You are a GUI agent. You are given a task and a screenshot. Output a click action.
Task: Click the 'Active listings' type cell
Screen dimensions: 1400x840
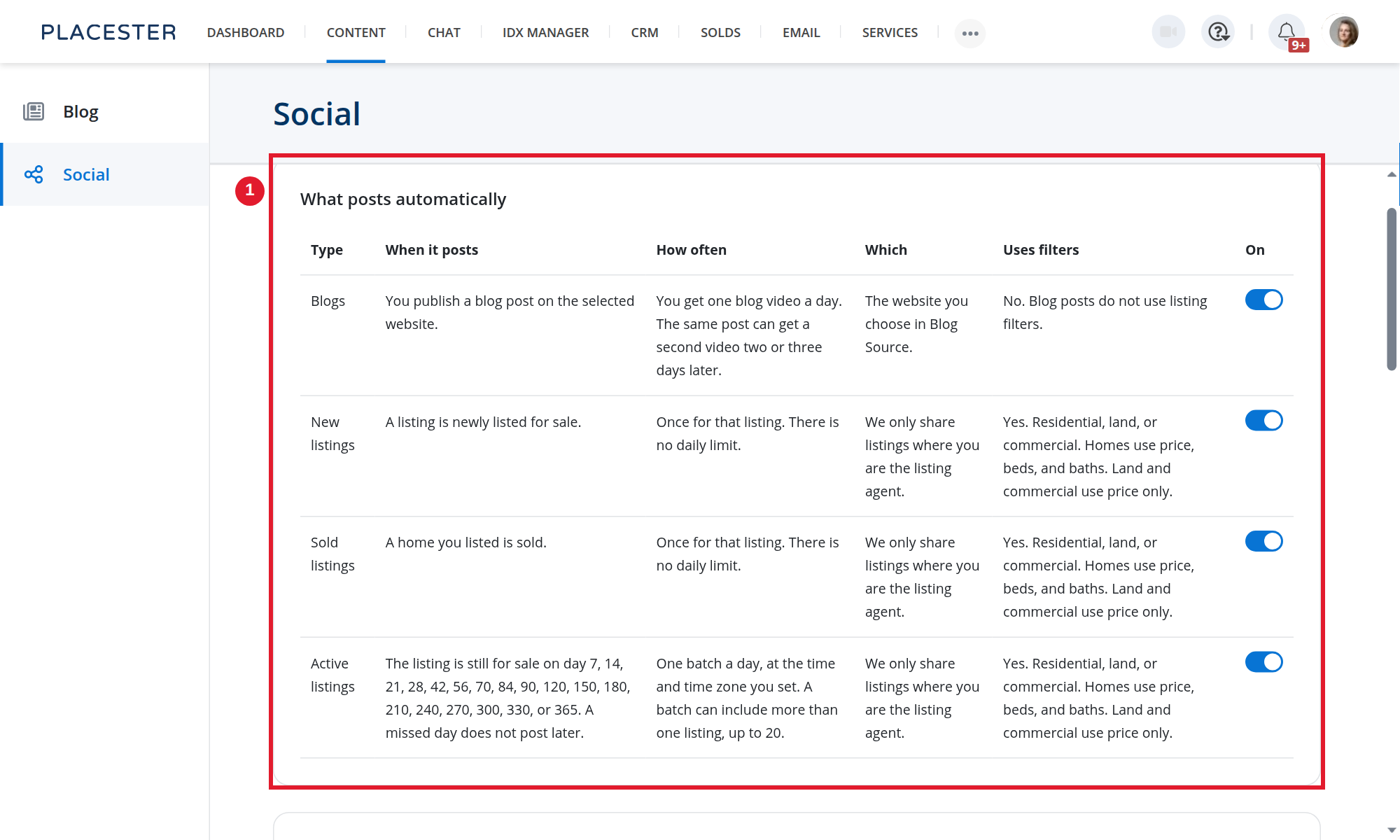(x=332, y=675)
